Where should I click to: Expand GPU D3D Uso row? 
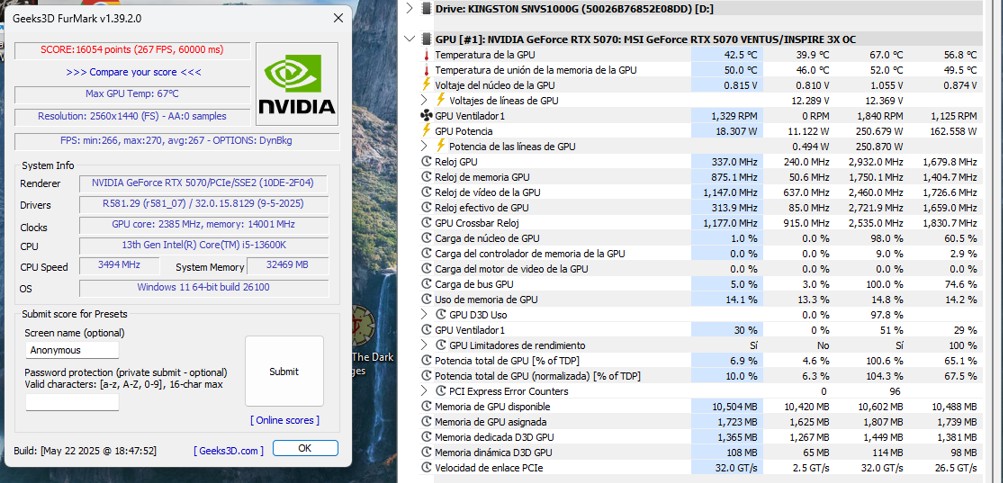(x=424, y=315)
